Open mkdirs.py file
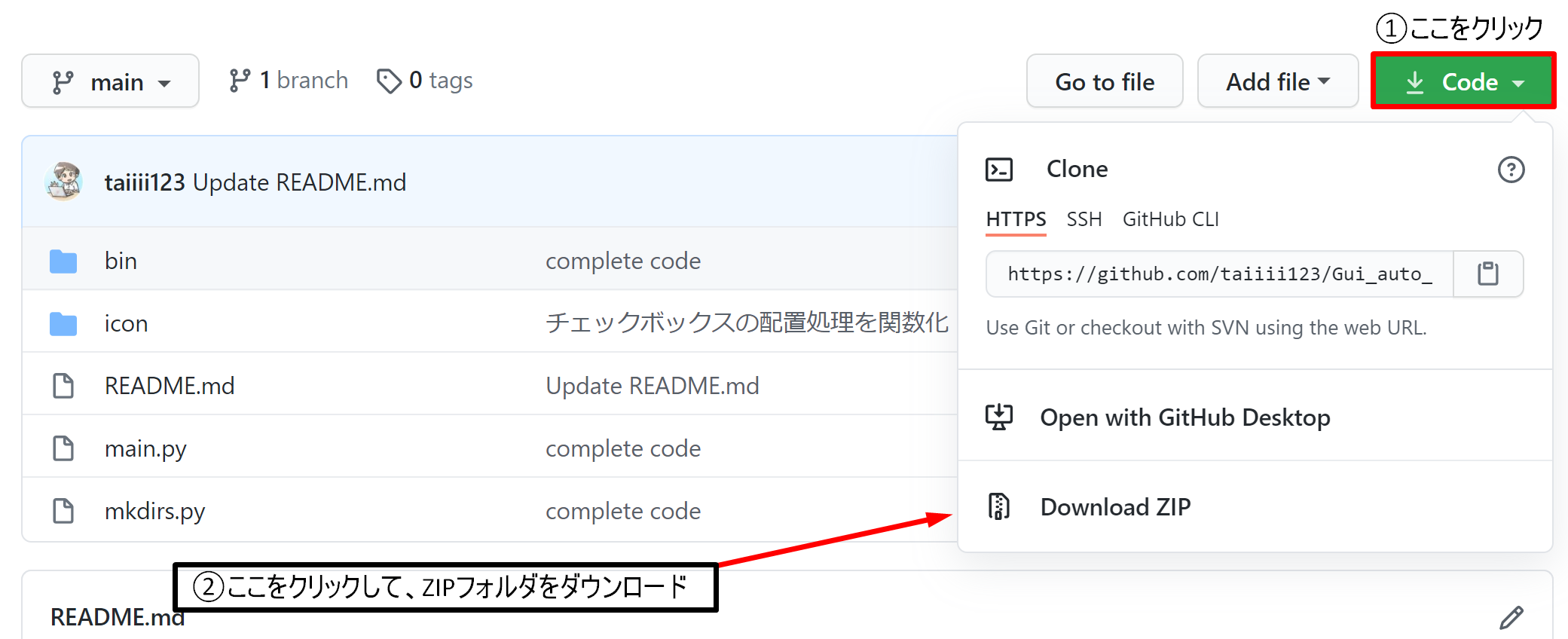Viewport: 1568px width, 639px height. pyautogui.click(x=154, y=512)
